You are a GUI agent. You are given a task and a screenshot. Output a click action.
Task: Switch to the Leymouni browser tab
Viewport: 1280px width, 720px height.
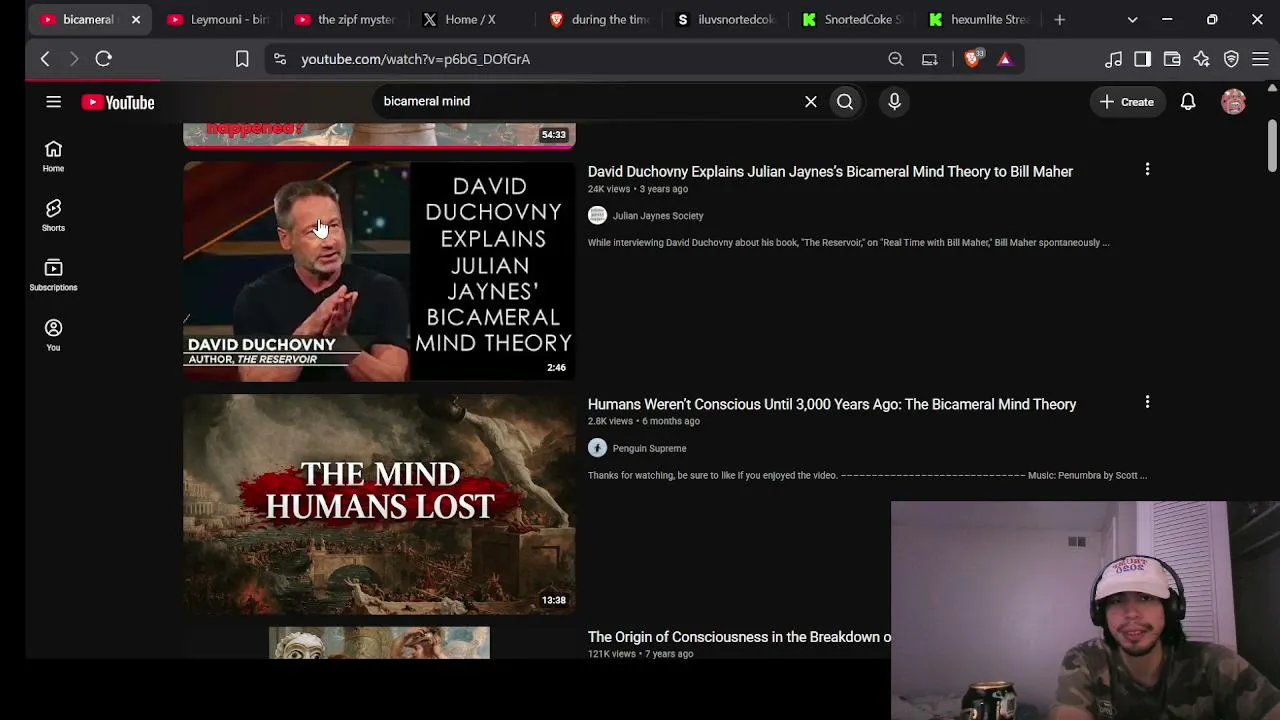(218, 19)
